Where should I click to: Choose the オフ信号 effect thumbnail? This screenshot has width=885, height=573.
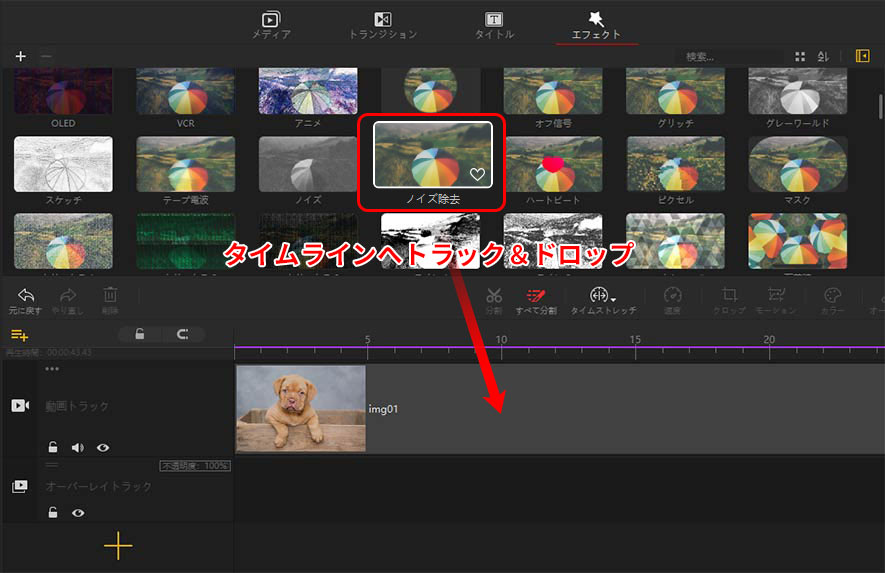pyautogui.click(x=553, y=91)
